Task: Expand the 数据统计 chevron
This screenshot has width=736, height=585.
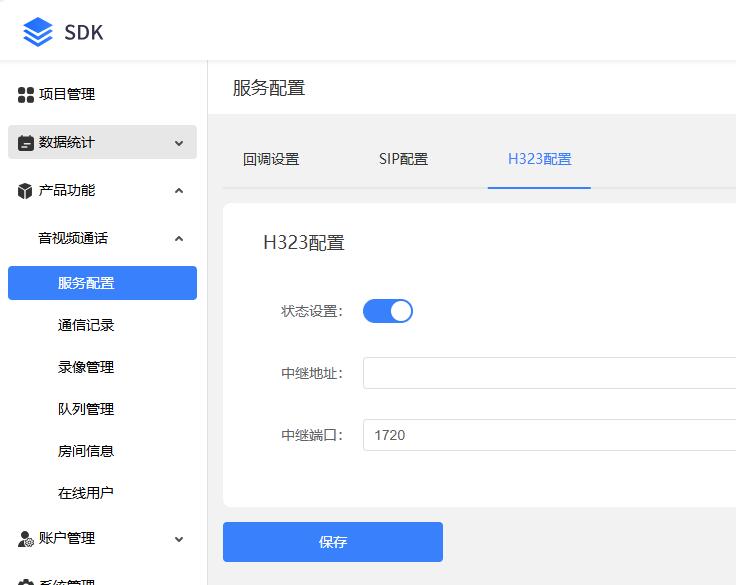Action: pyautogui.click(x=179, y=143)
